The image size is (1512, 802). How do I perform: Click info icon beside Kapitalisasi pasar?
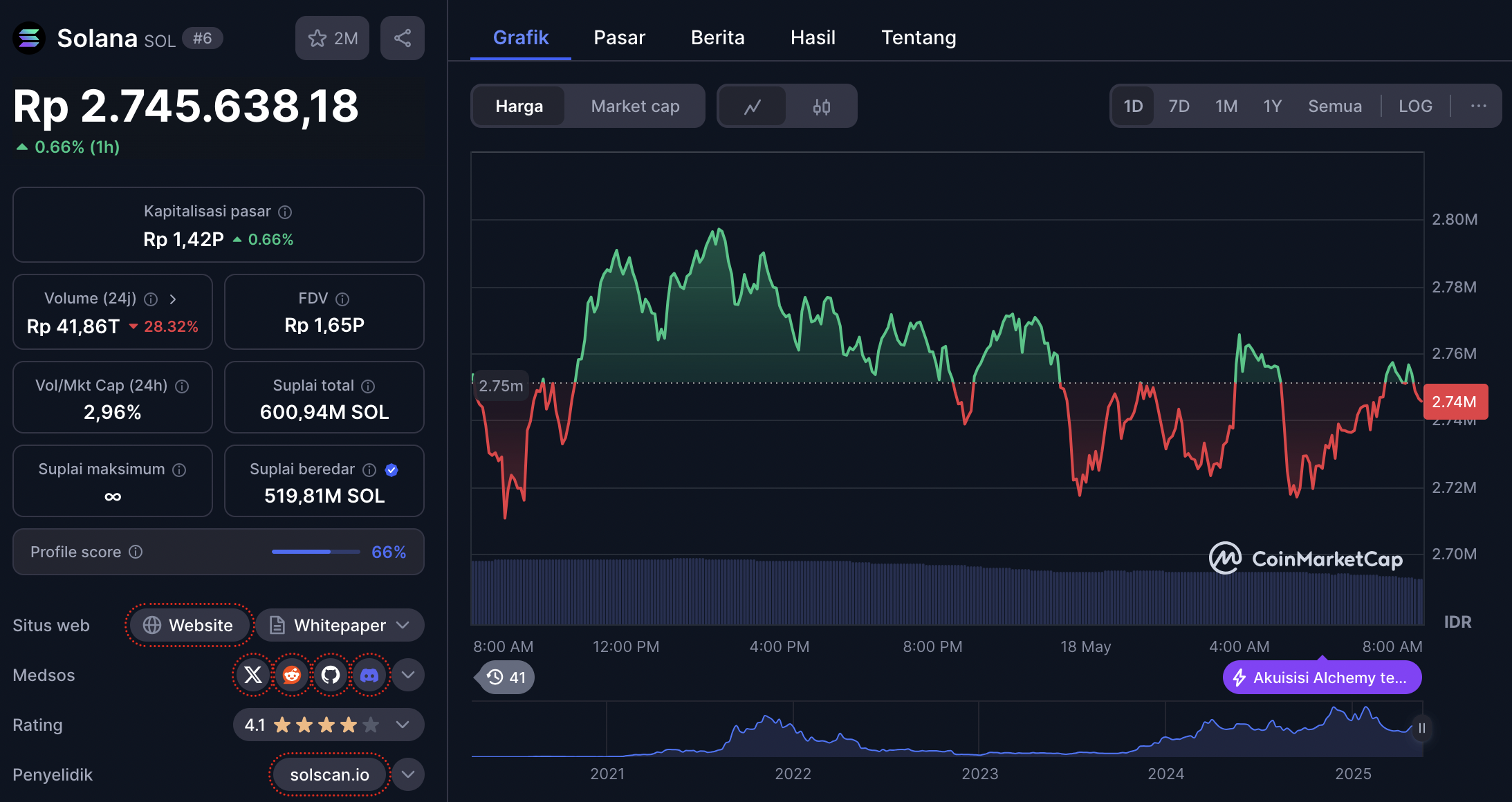pyautogui.click(x=285, y=212)
